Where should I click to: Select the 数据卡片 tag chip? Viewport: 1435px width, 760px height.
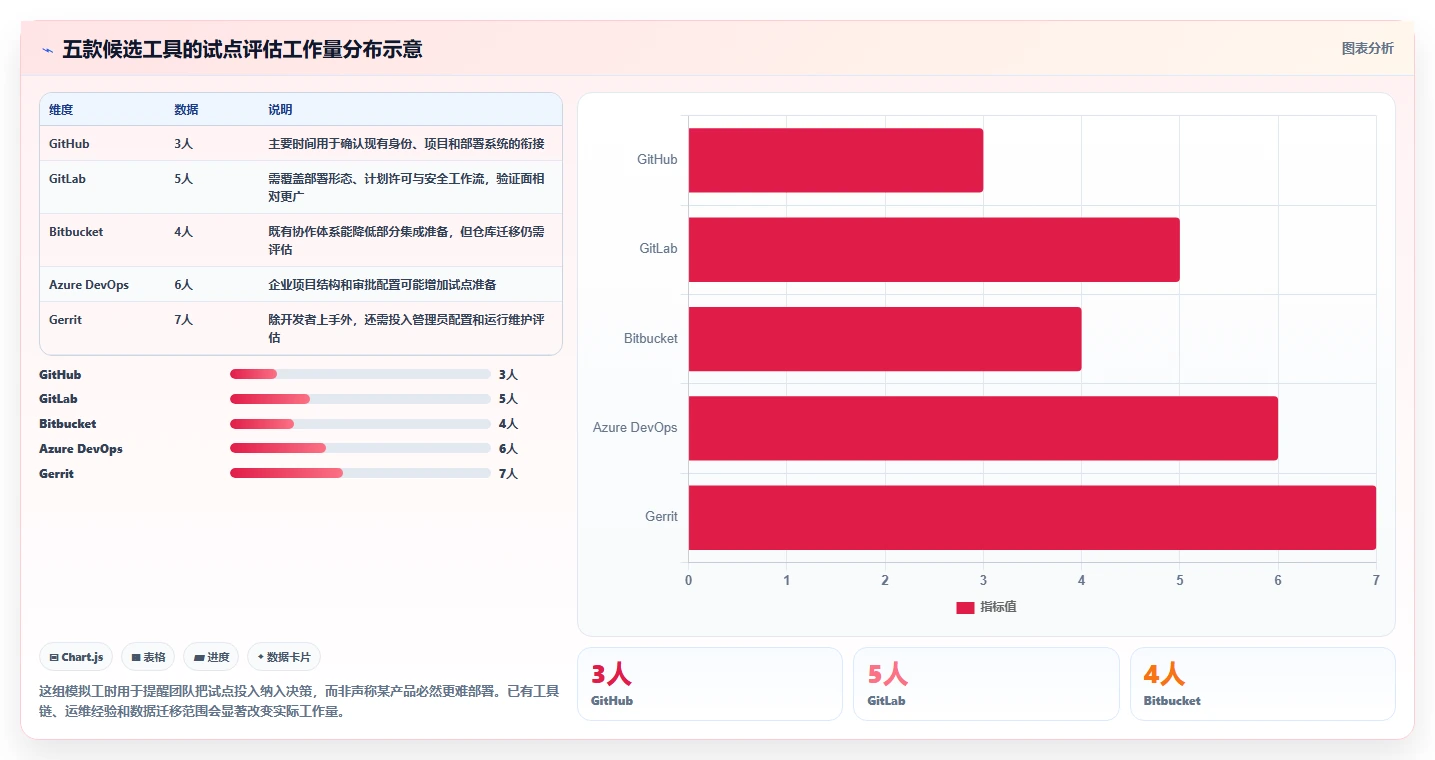[x=284, y=657]
